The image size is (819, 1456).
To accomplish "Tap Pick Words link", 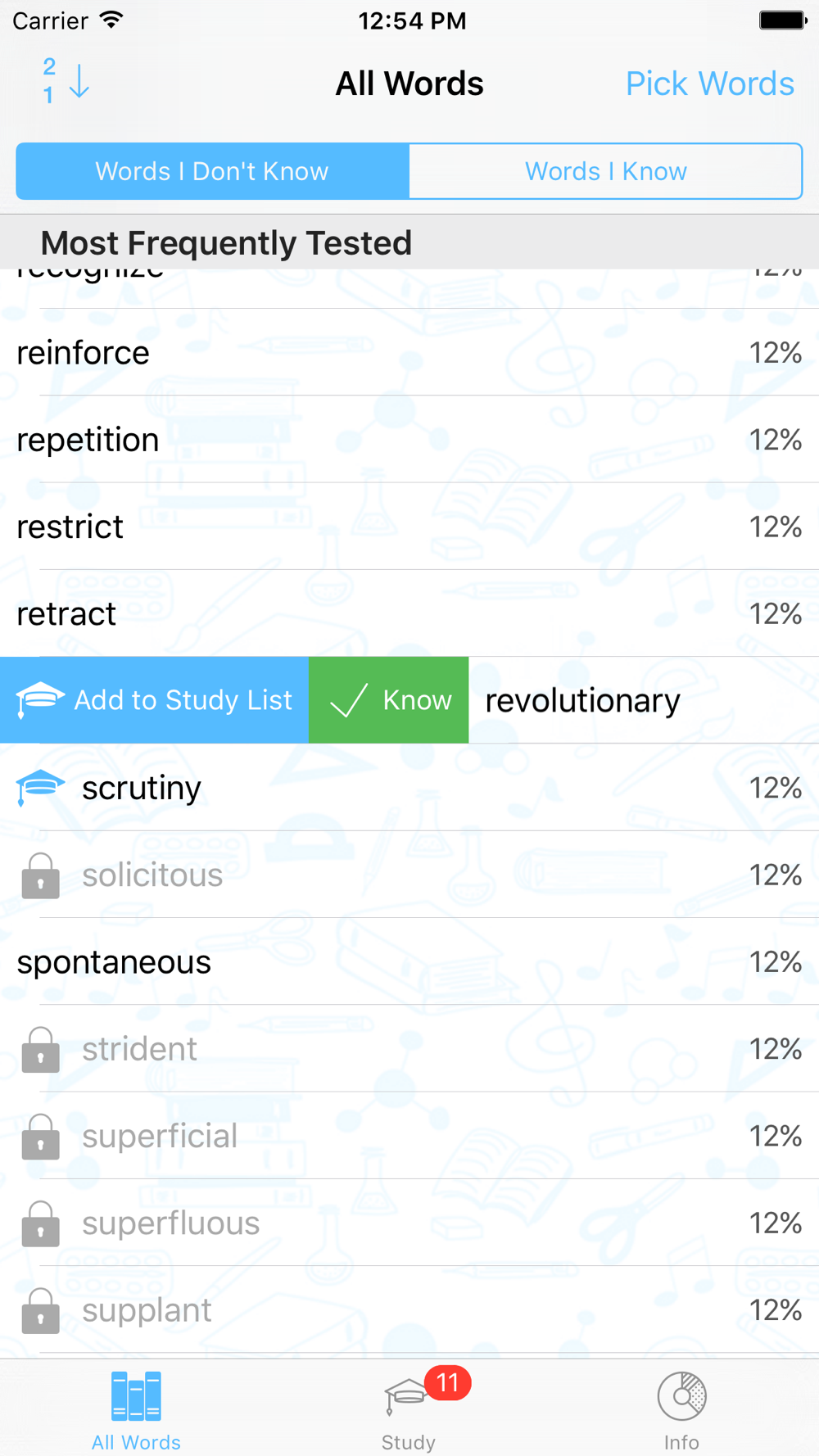I will point(709,84).
